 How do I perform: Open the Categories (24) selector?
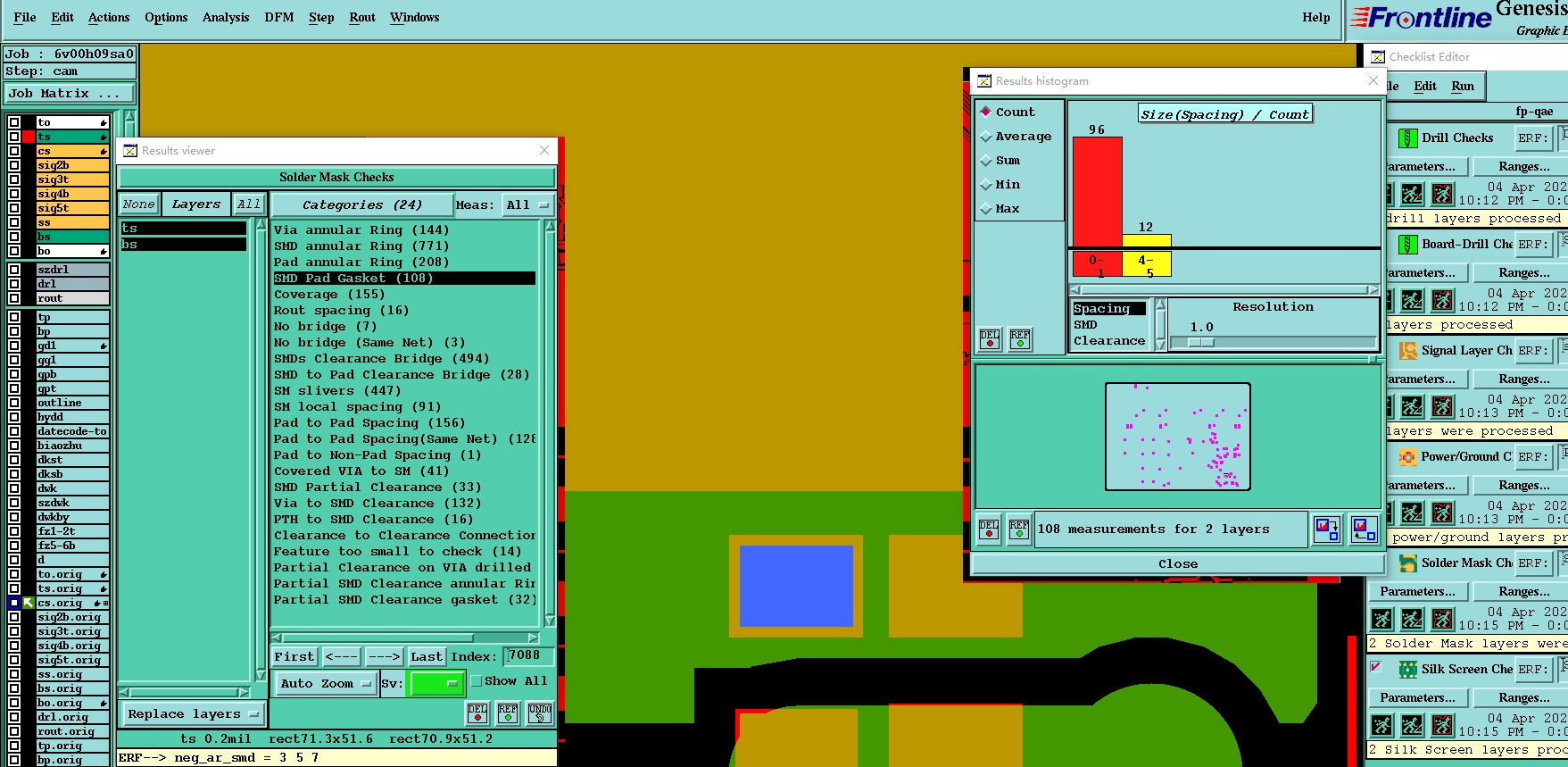pos(361,204)
